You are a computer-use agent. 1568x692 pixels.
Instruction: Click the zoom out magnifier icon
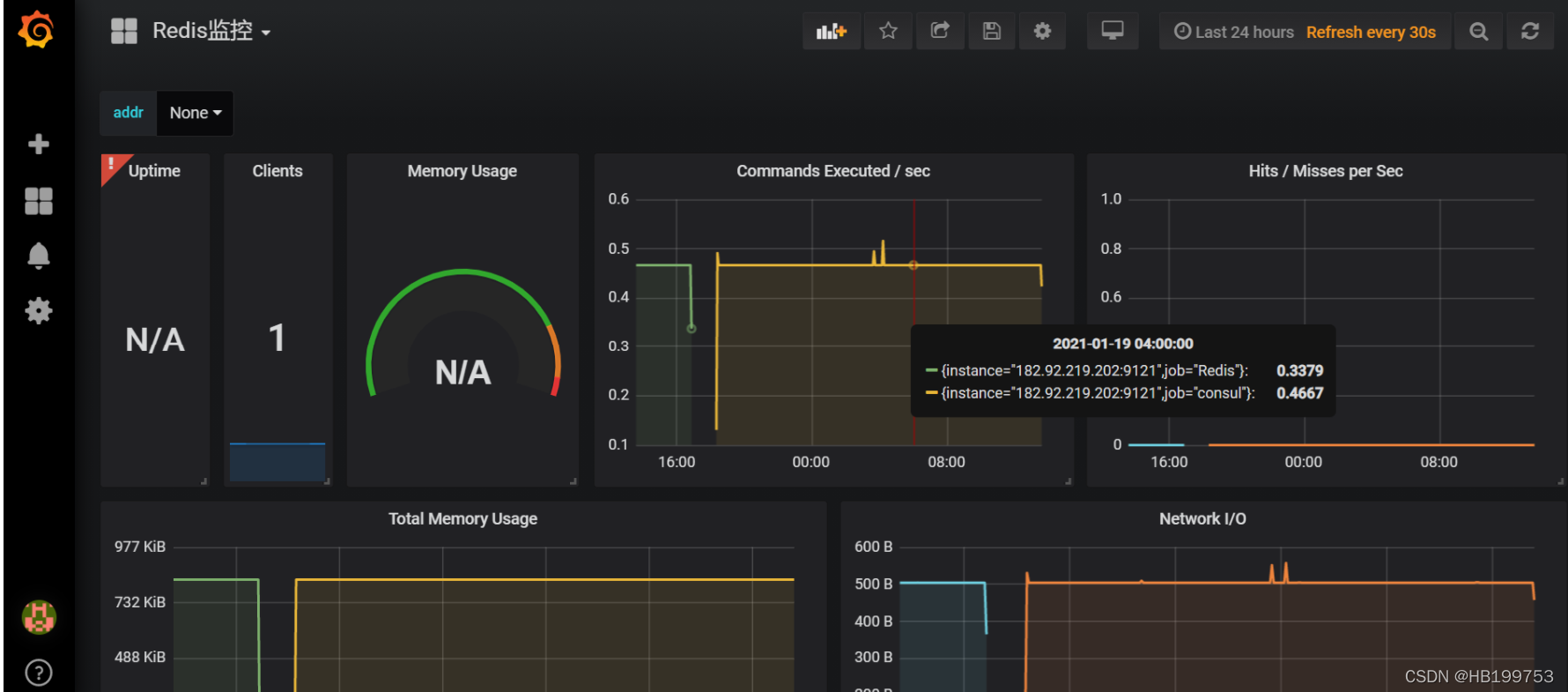coord(1478,32)
